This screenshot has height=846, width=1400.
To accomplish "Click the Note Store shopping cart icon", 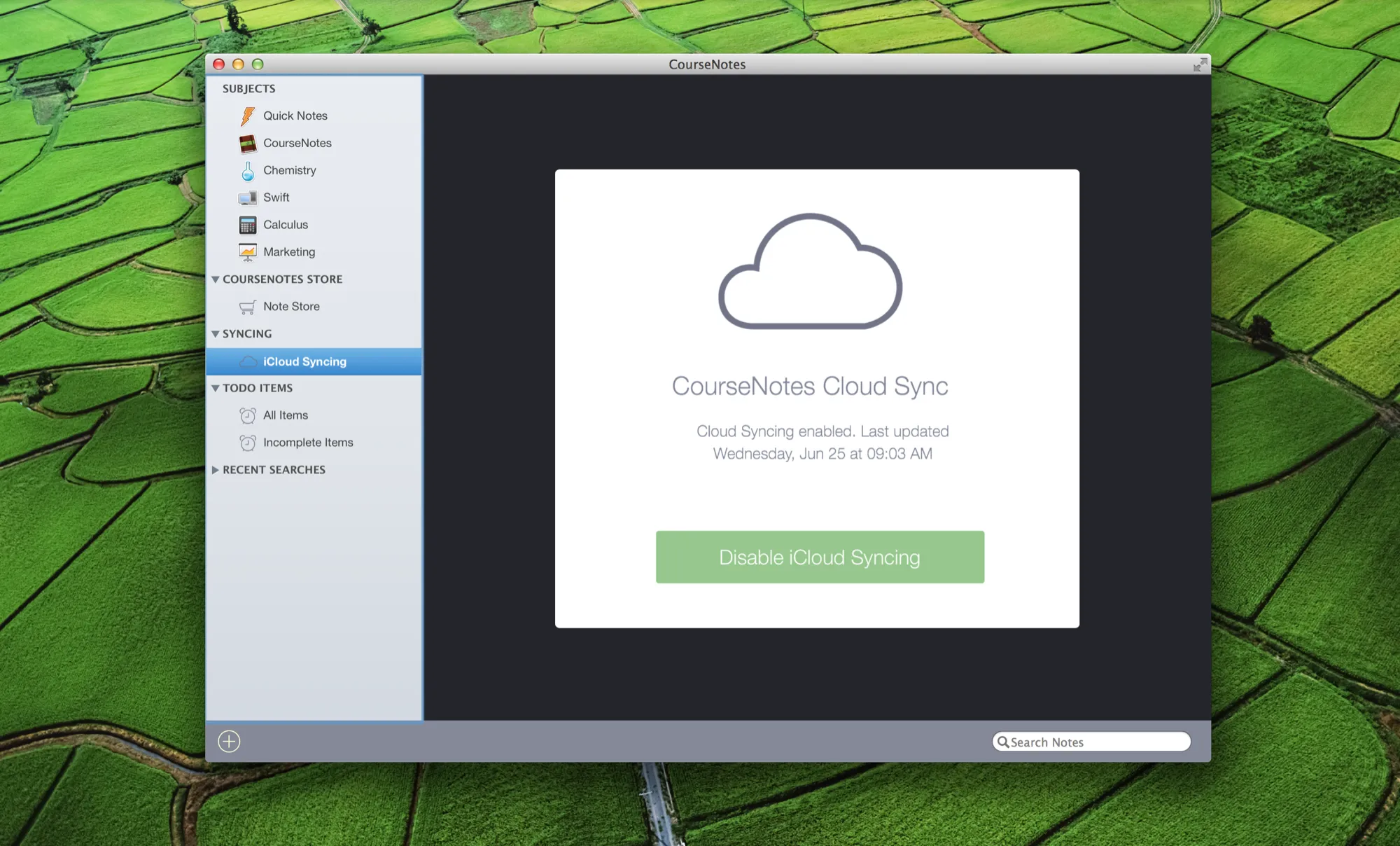I will point(247,307).
